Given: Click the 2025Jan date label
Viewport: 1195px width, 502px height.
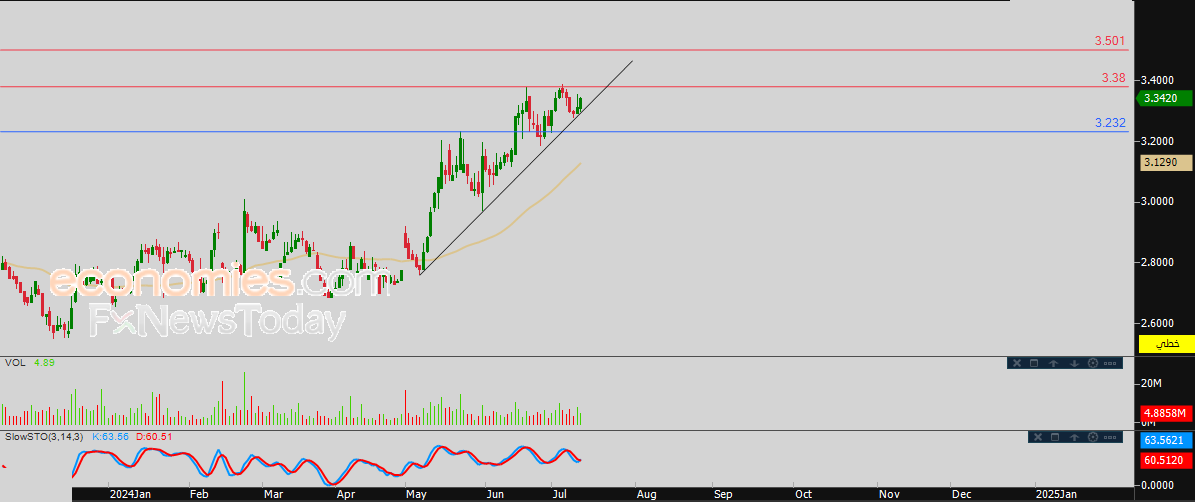Looking at the screenshot, I should 1056,494.
